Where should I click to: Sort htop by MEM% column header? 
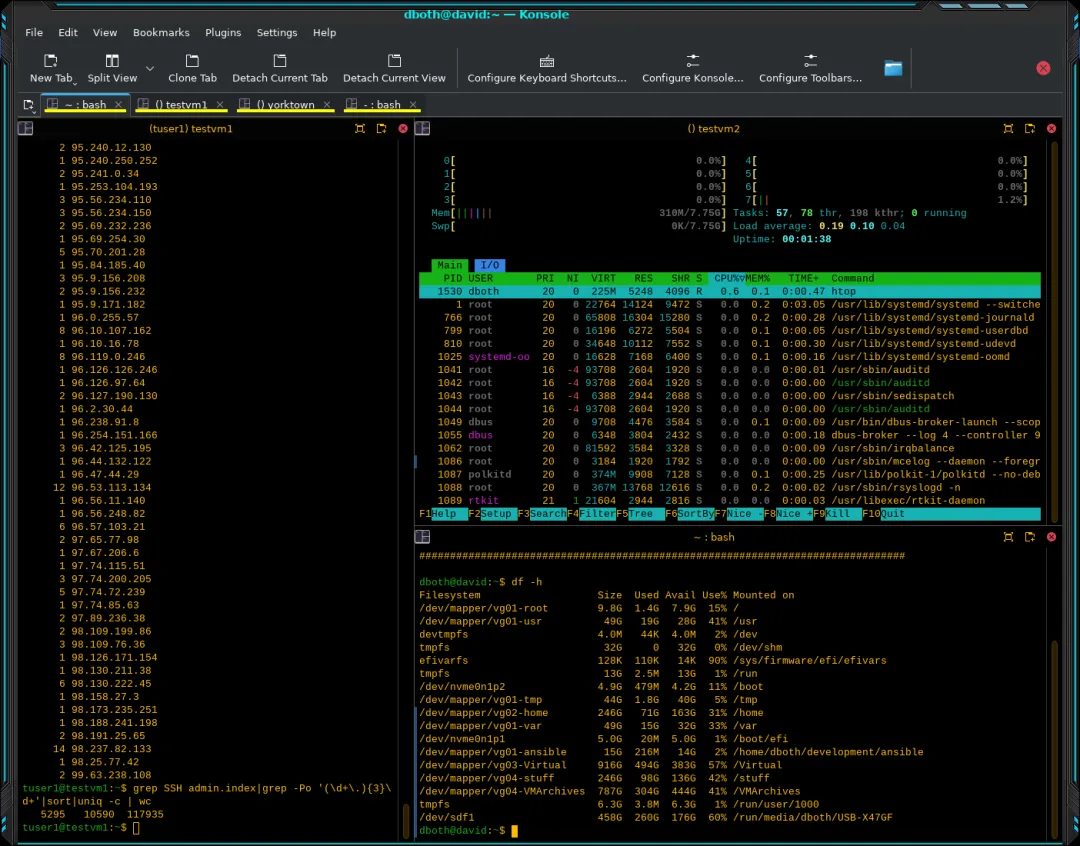pos(758,278)
